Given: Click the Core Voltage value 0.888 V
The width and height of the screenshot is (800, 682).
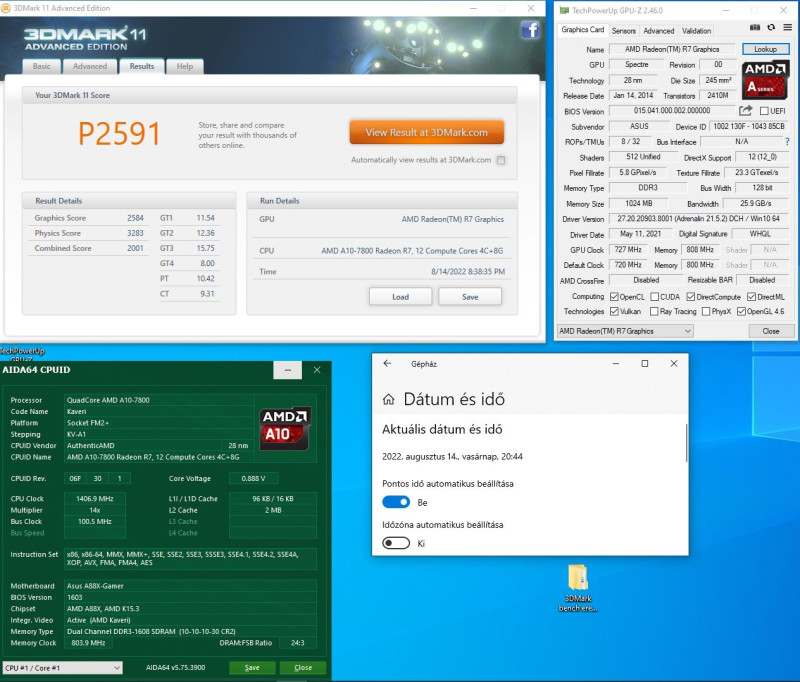Looking at the screenshot, I should pos(253,478).
